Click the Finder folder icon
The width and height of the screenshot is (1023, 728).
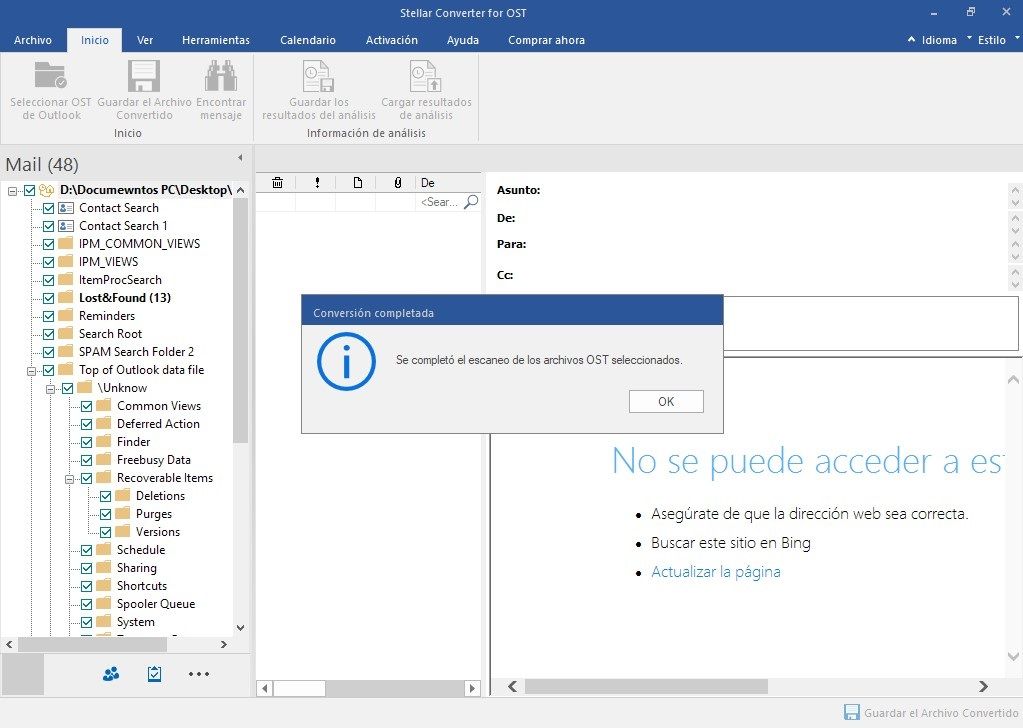click(x=104, y=442)
